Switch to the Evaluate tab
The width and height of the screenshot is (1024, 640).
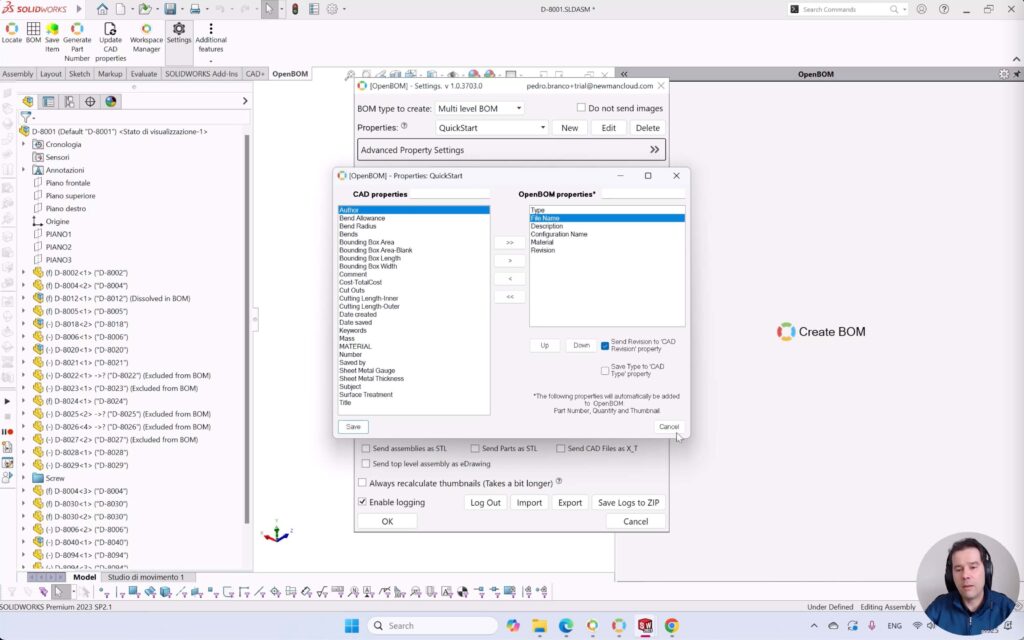coord(144,74)
